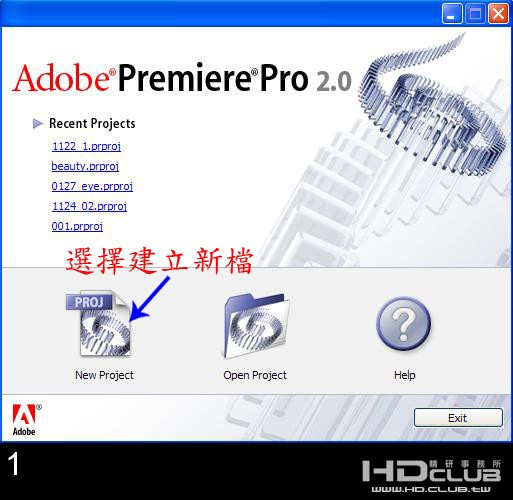Select the Open Project text label

click(x=255, y=375)
